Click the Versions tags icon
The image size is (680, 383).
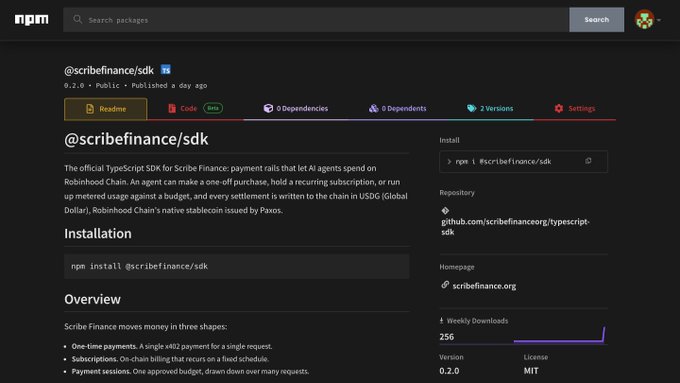tap(471, 108)
